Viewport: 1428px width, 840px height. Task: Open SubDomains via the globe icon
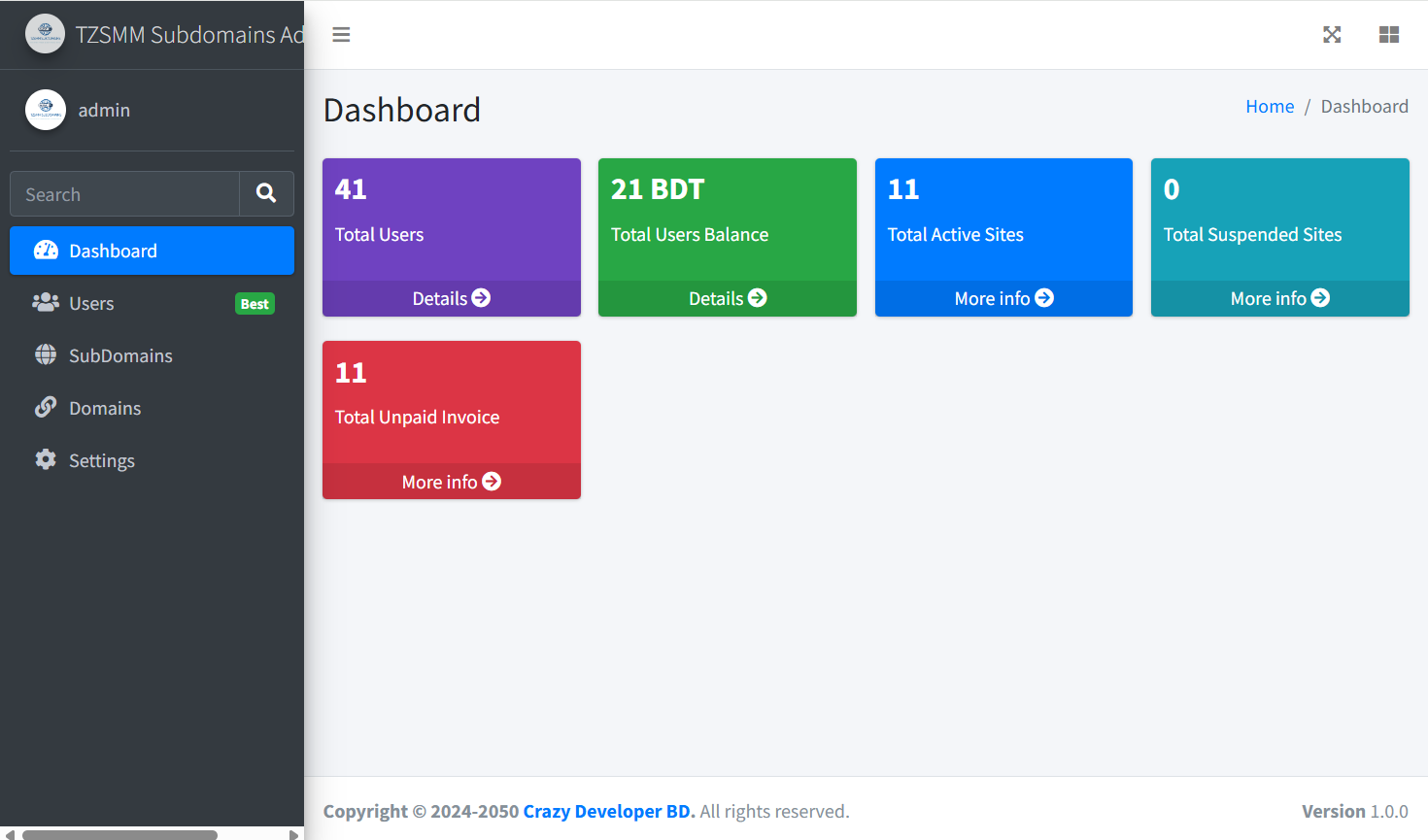[46, 354]
